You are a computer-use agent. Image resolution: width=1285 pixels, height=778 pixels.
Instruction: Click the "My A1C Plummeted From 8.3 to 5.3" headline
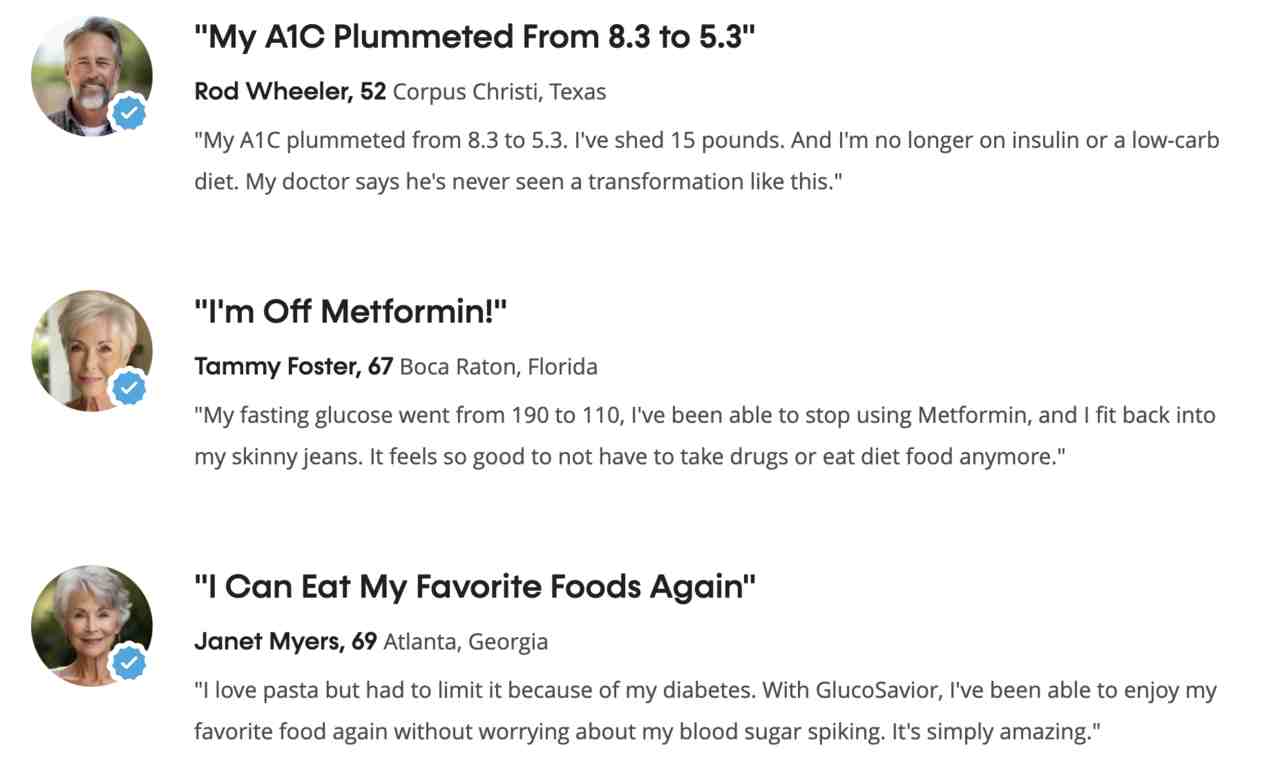pyautogui.click(x=474, y=38)
